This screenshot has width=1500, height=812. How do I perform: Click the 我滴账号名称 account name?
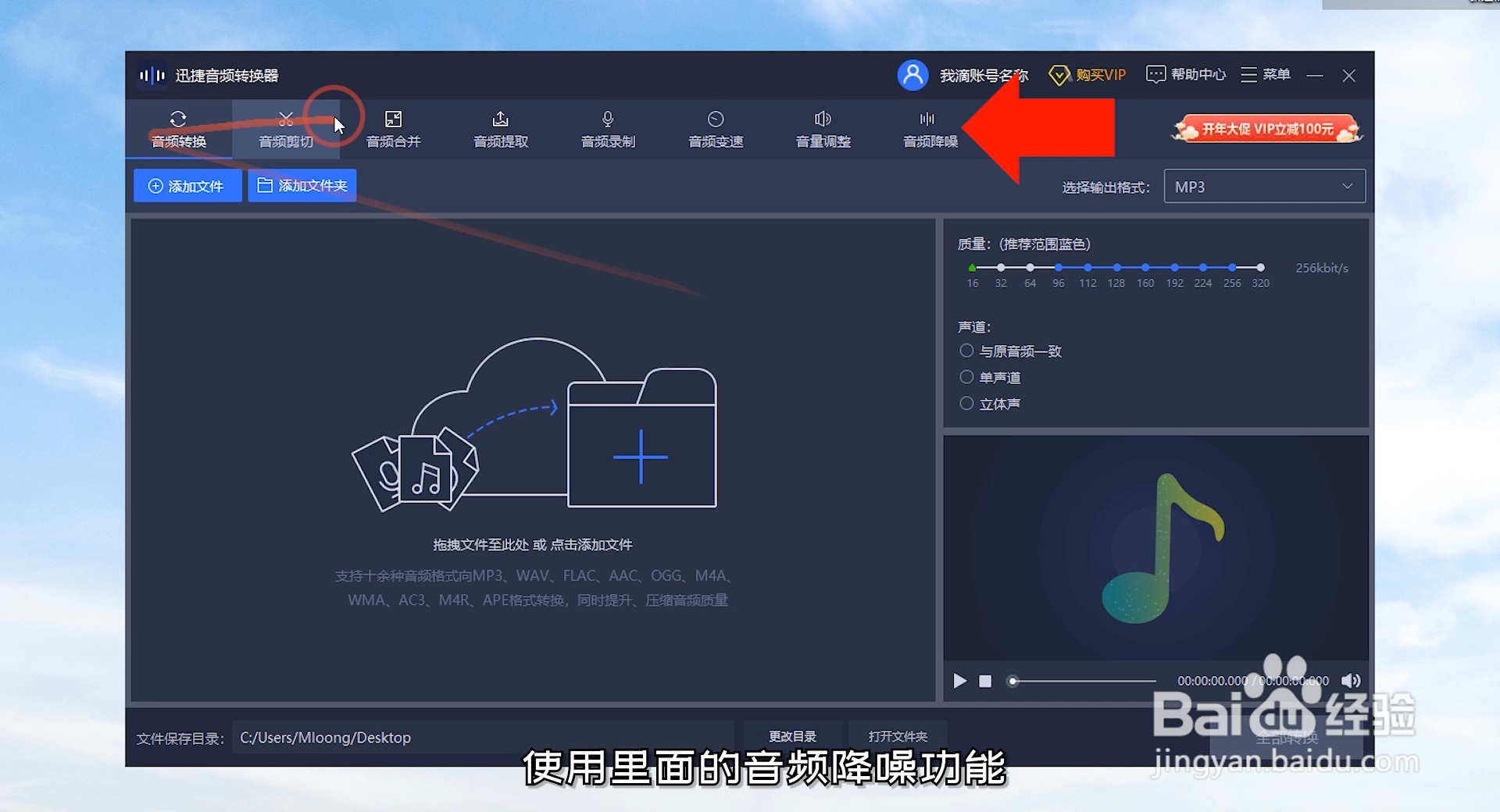[x=984, y=76]
